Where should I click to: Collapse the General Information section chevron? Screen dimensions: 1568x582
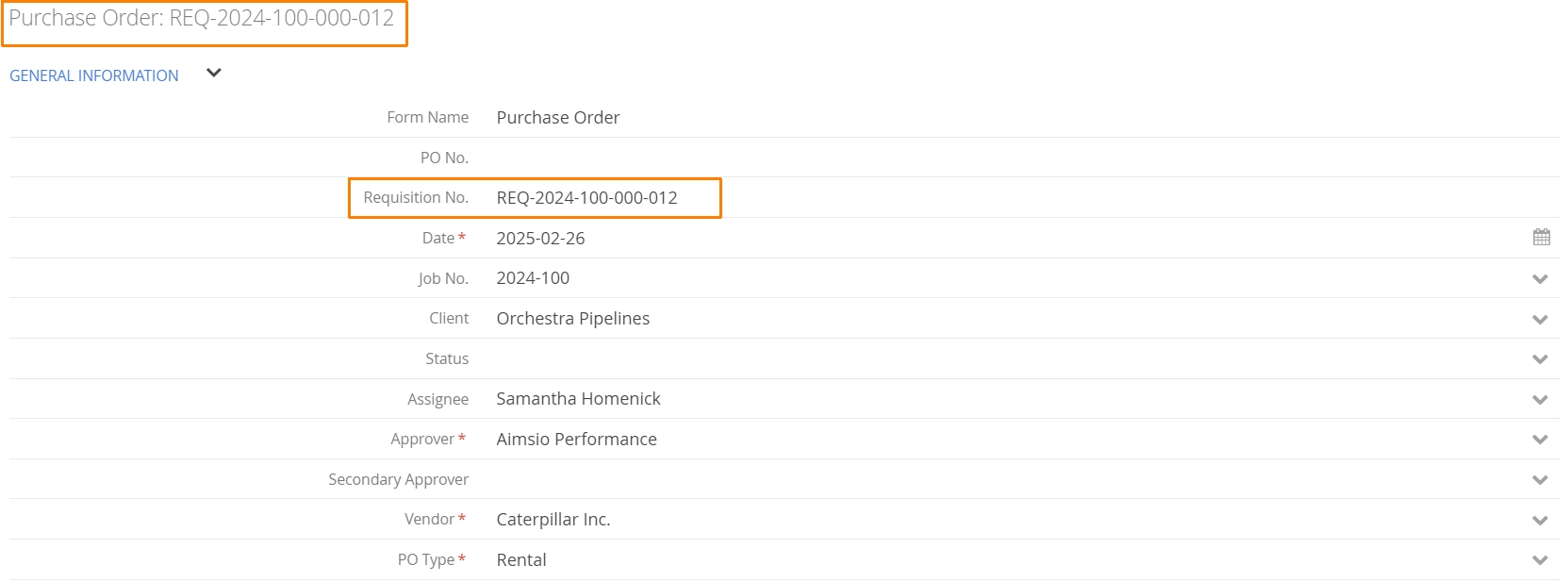pos(214,74)
